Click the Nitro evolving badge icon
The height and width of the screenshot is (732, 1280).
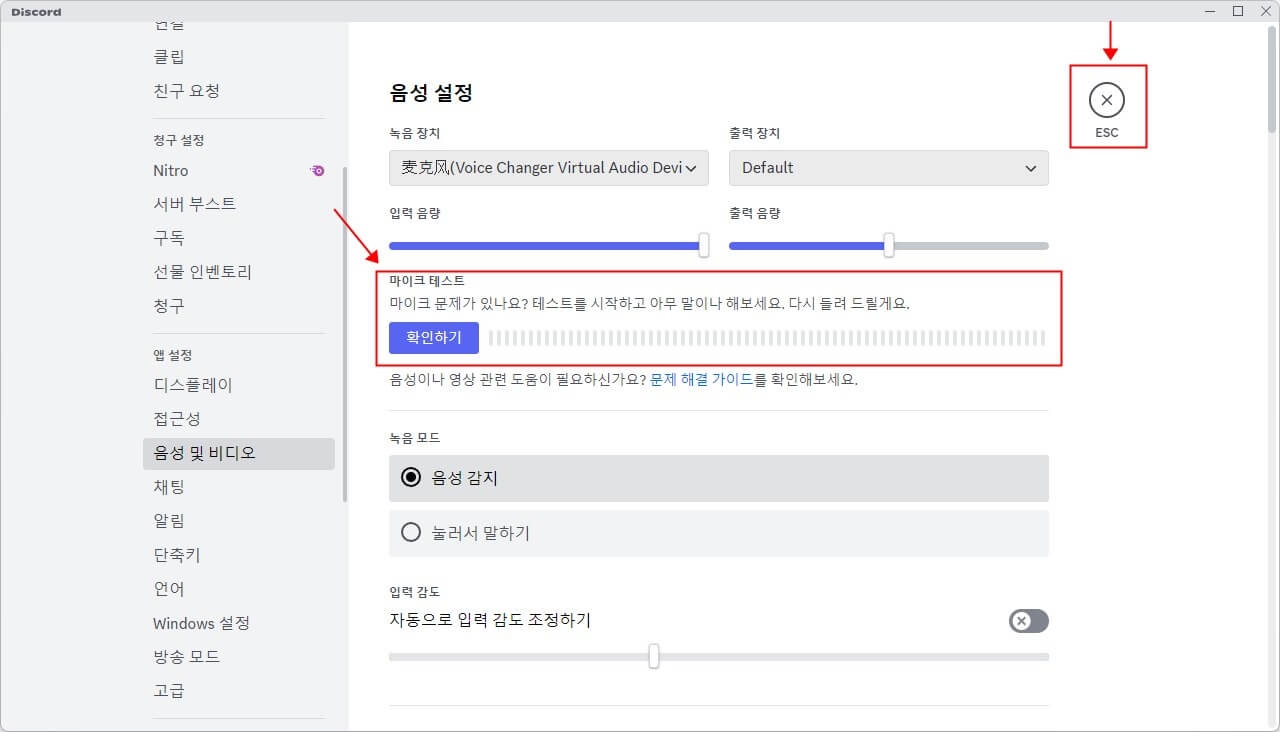tap(317, 171)
